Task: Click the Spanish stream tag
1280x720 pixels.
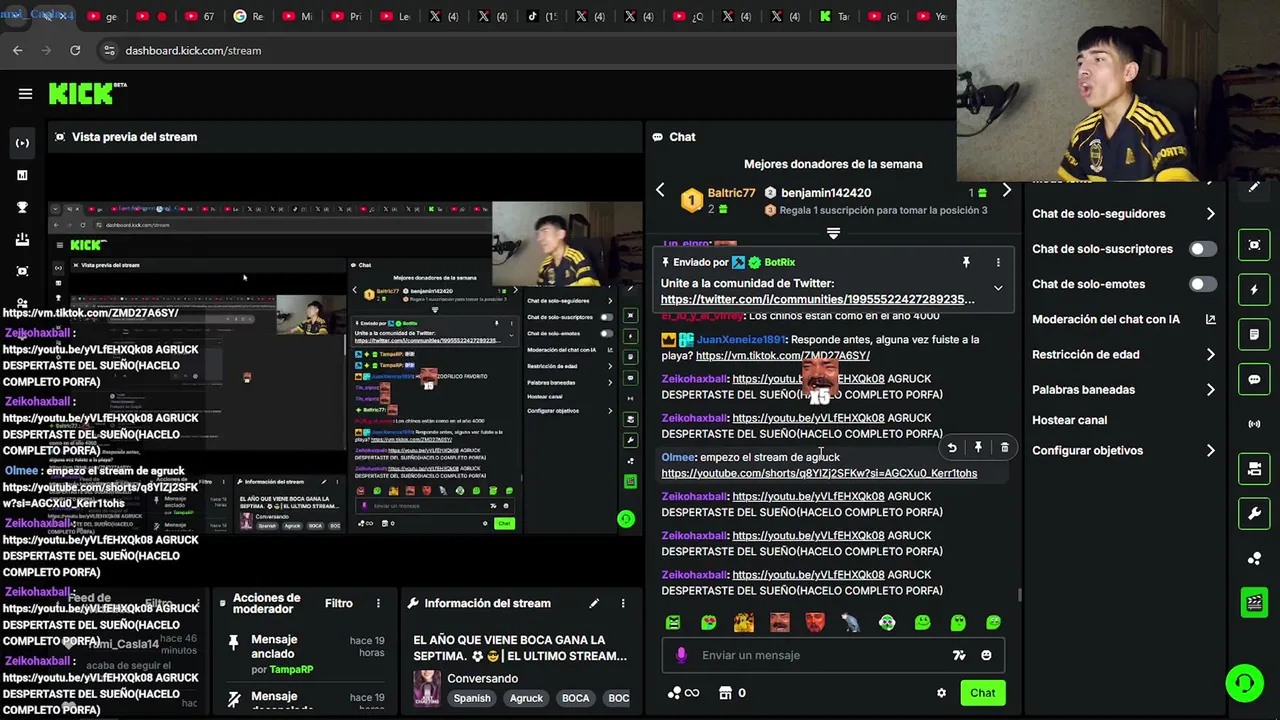Action: click(x=472, y=698)
